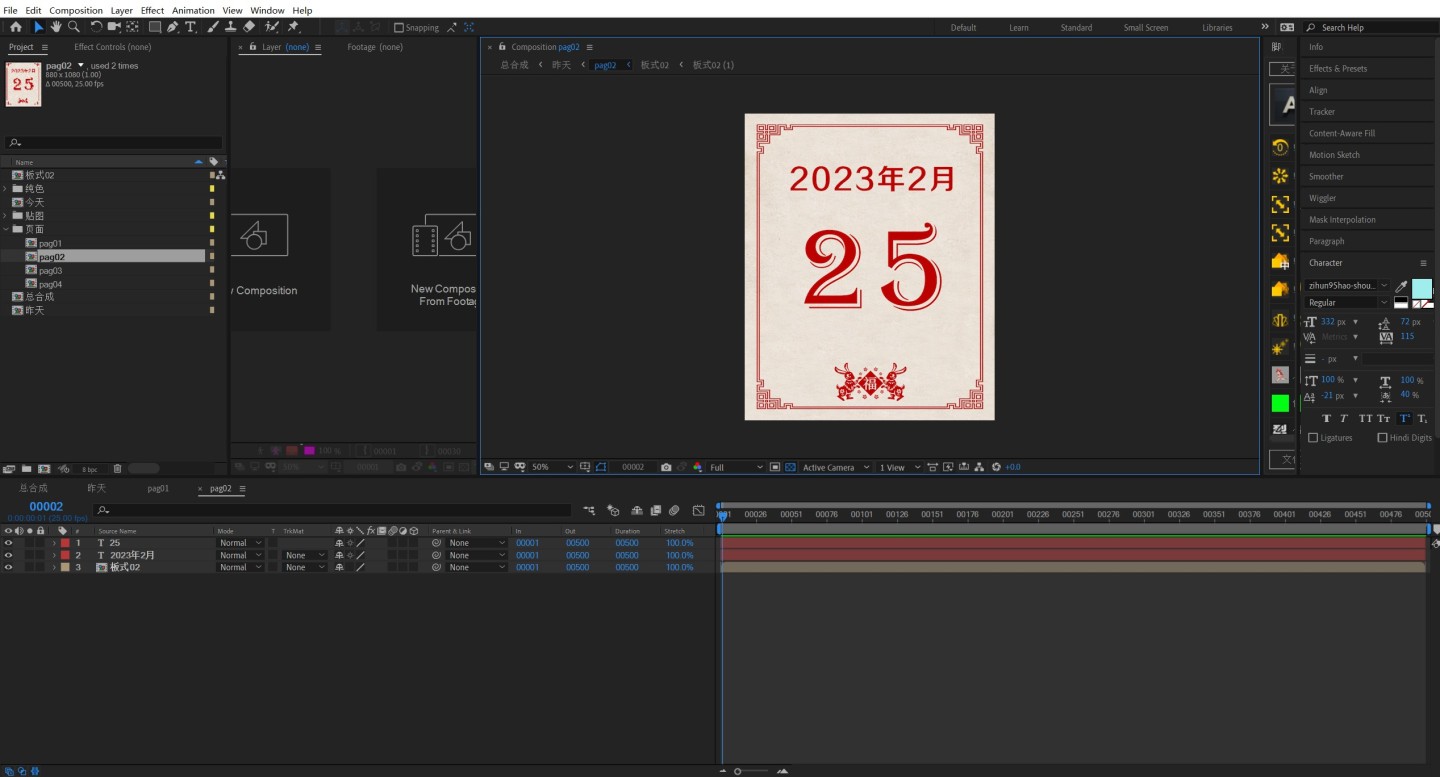1440x777 pixels.
Task: Delete selected project item with trash icon
Action: 117,468
